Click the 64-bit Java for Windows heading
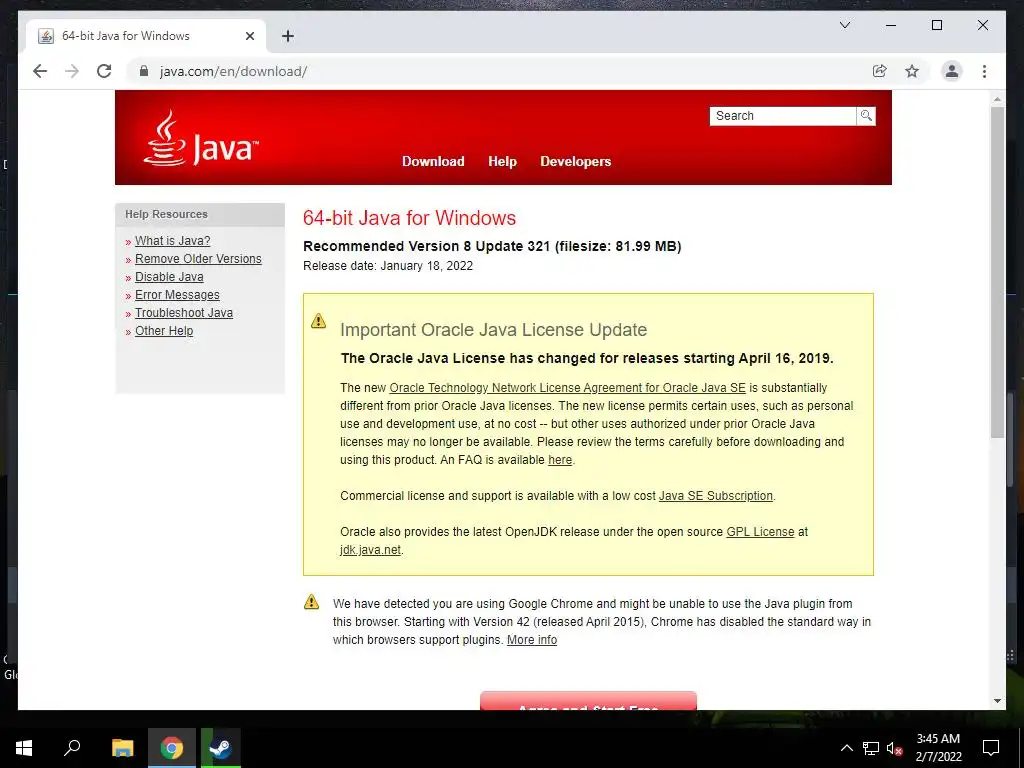The height and width of the screenshot is (768, 1024). [409, 217]
